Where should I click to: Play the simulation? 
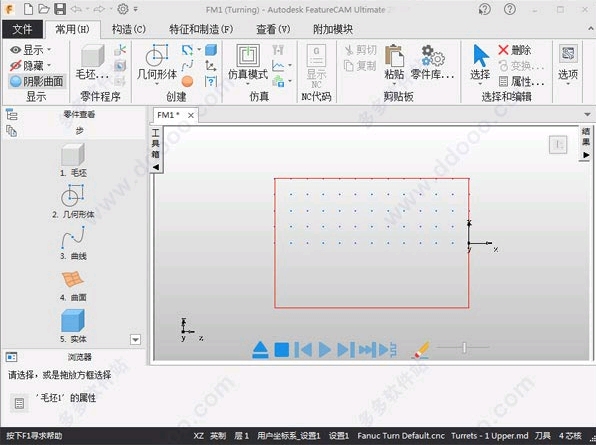324,350
